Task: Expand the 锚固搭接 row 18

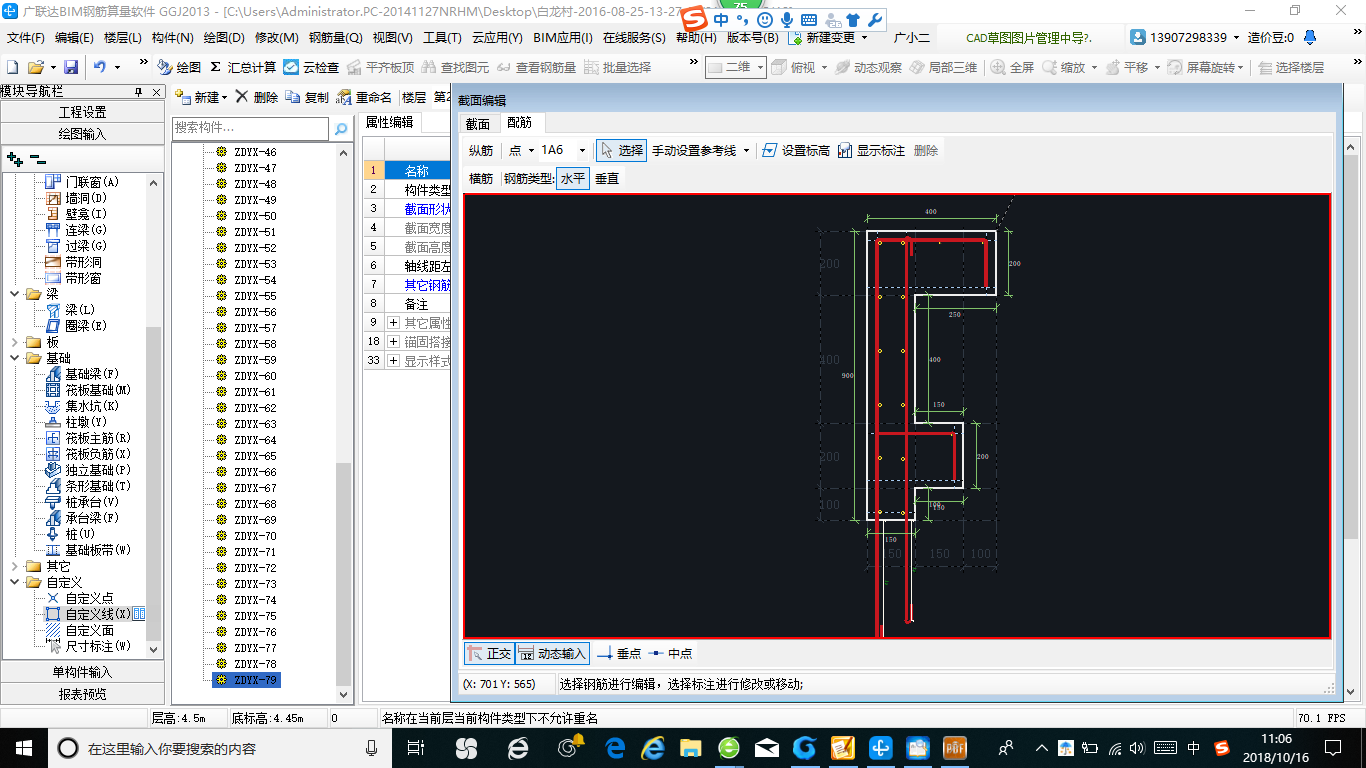Action: point(393,341)
